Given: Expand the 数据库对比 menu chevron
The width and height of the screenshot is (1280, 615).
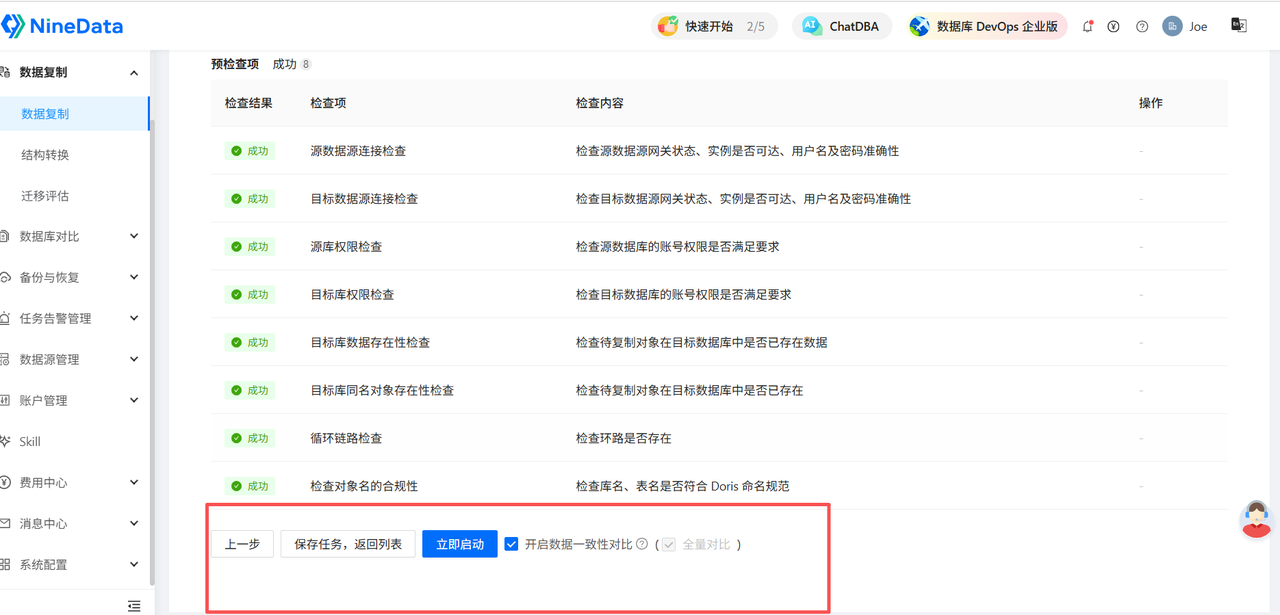Looking at the screenshot, I should point(134,236).
